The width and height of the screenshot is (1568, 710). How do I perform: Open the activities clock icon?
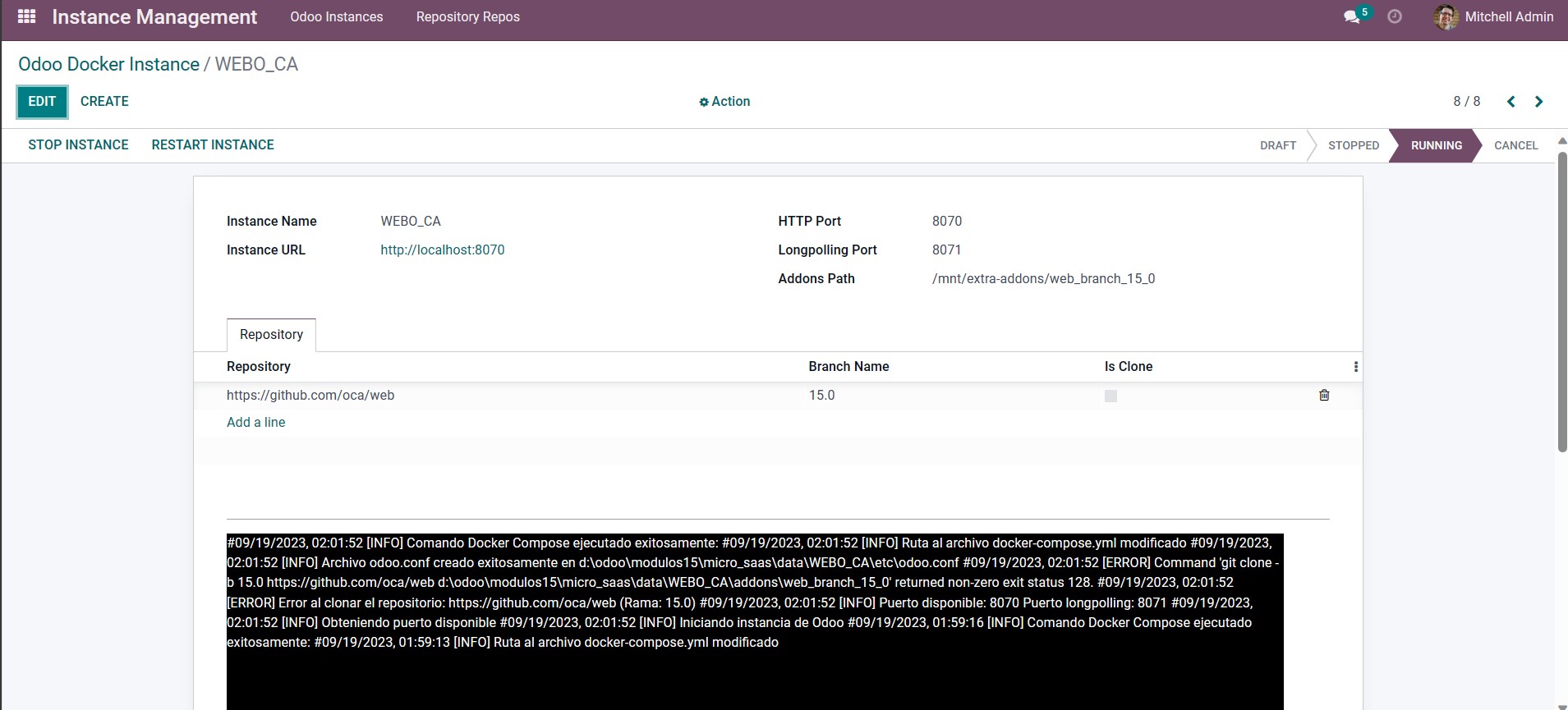click(x=1395, y=16)
